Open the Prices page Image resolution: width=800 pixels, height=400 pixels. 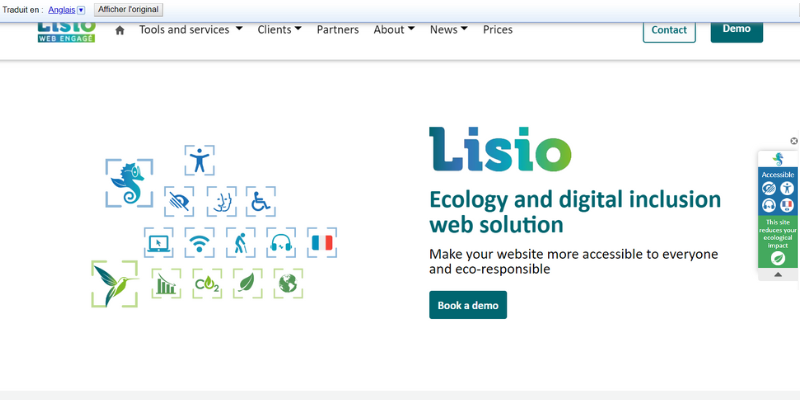(498, 30)
